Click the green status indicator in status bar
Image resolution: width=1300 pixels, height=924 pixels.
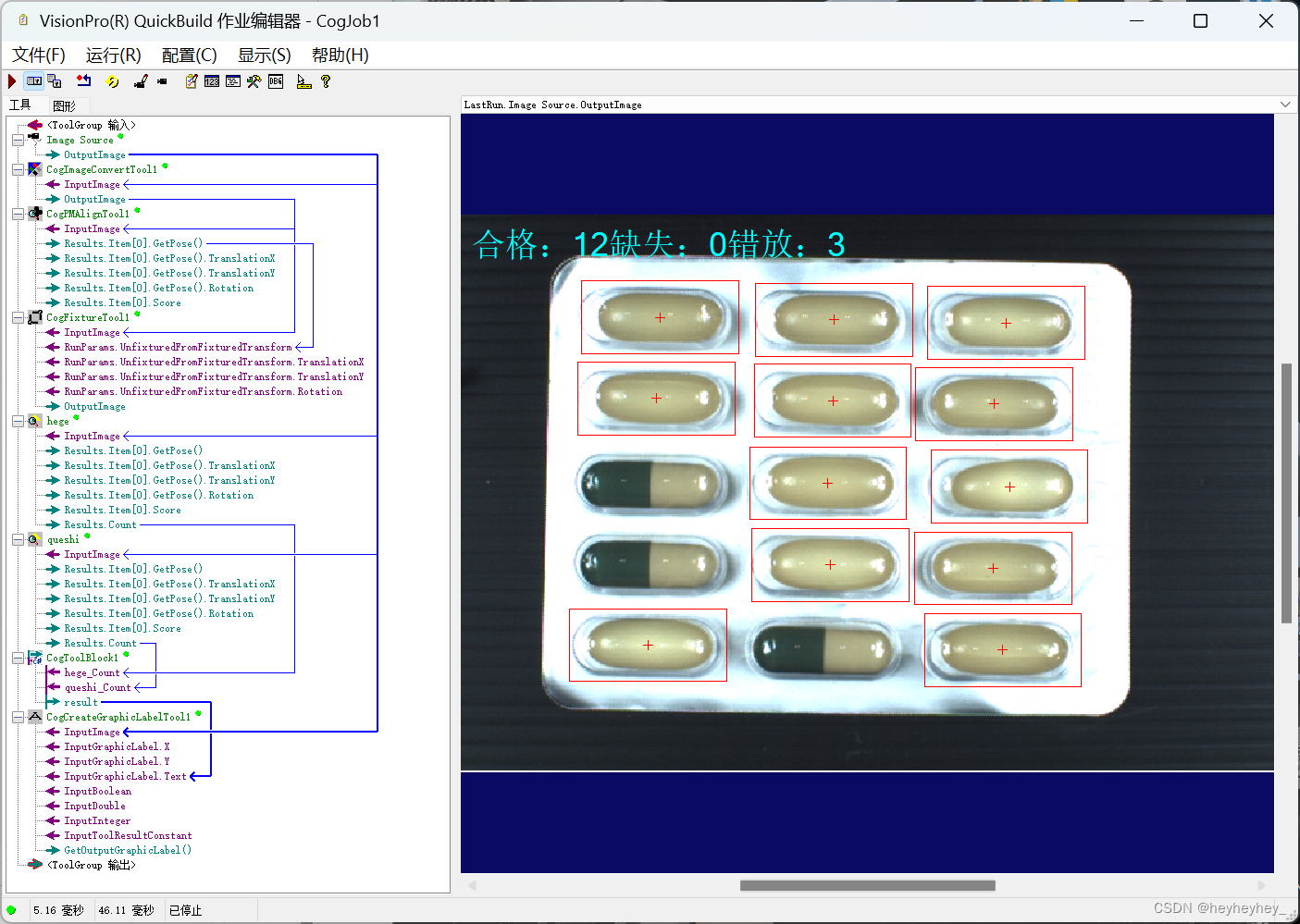[x=9, y=909]
